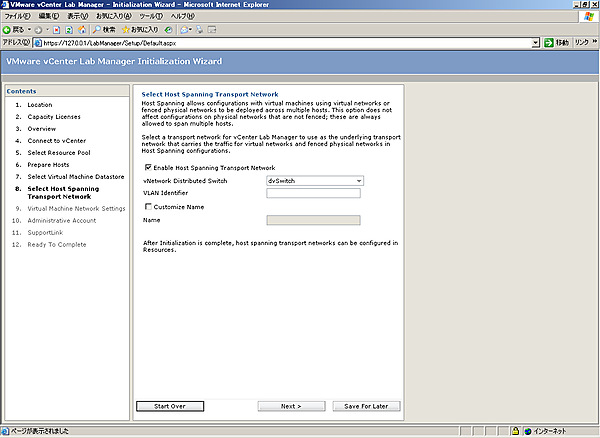This screenshot has width=600, height=438.
Task: Open the Favorites (お気に入り) menu in menu bar
Action: (x=114, y=16)
